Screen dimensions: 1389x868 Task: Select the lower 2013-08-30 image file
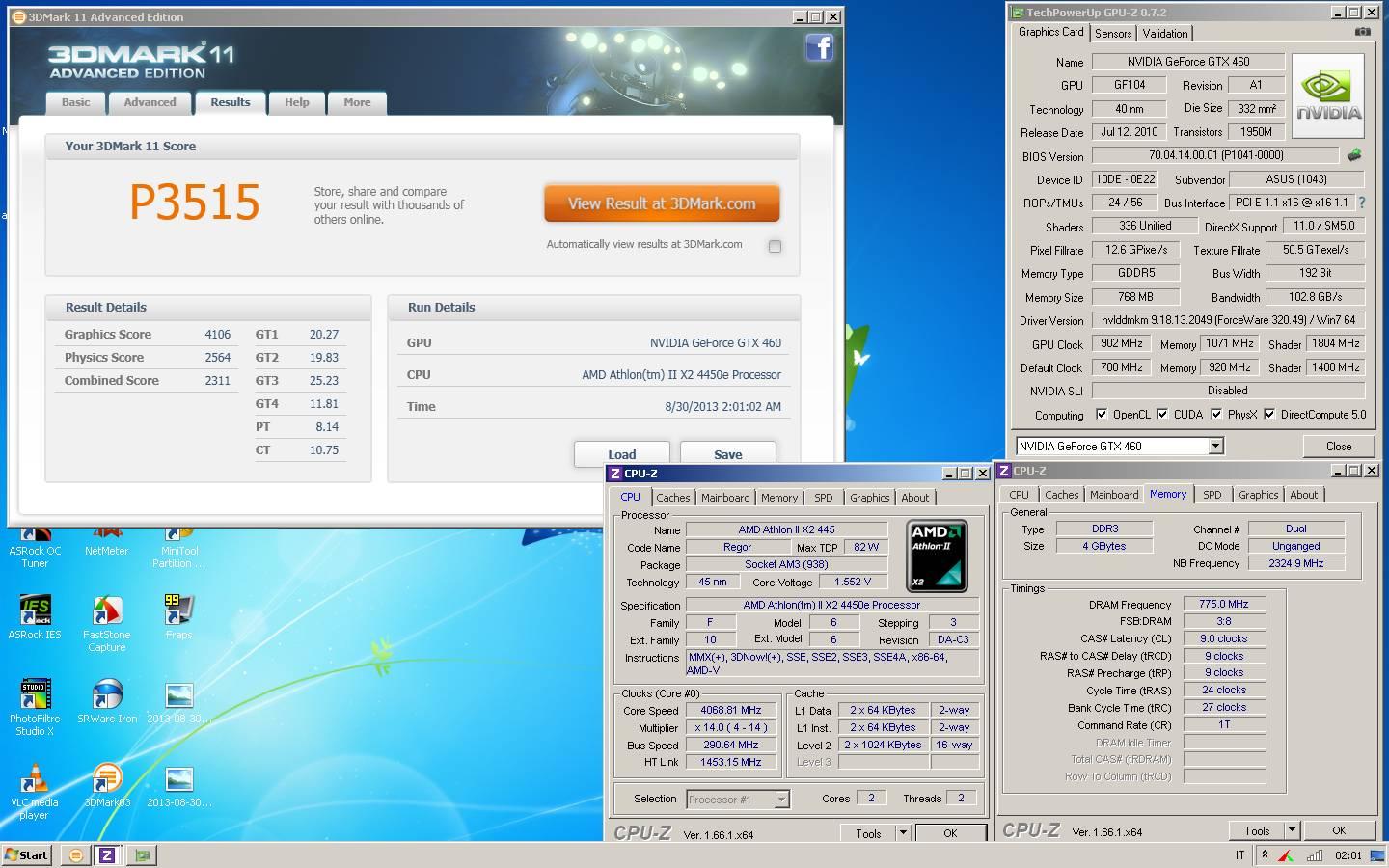point(178,786)
